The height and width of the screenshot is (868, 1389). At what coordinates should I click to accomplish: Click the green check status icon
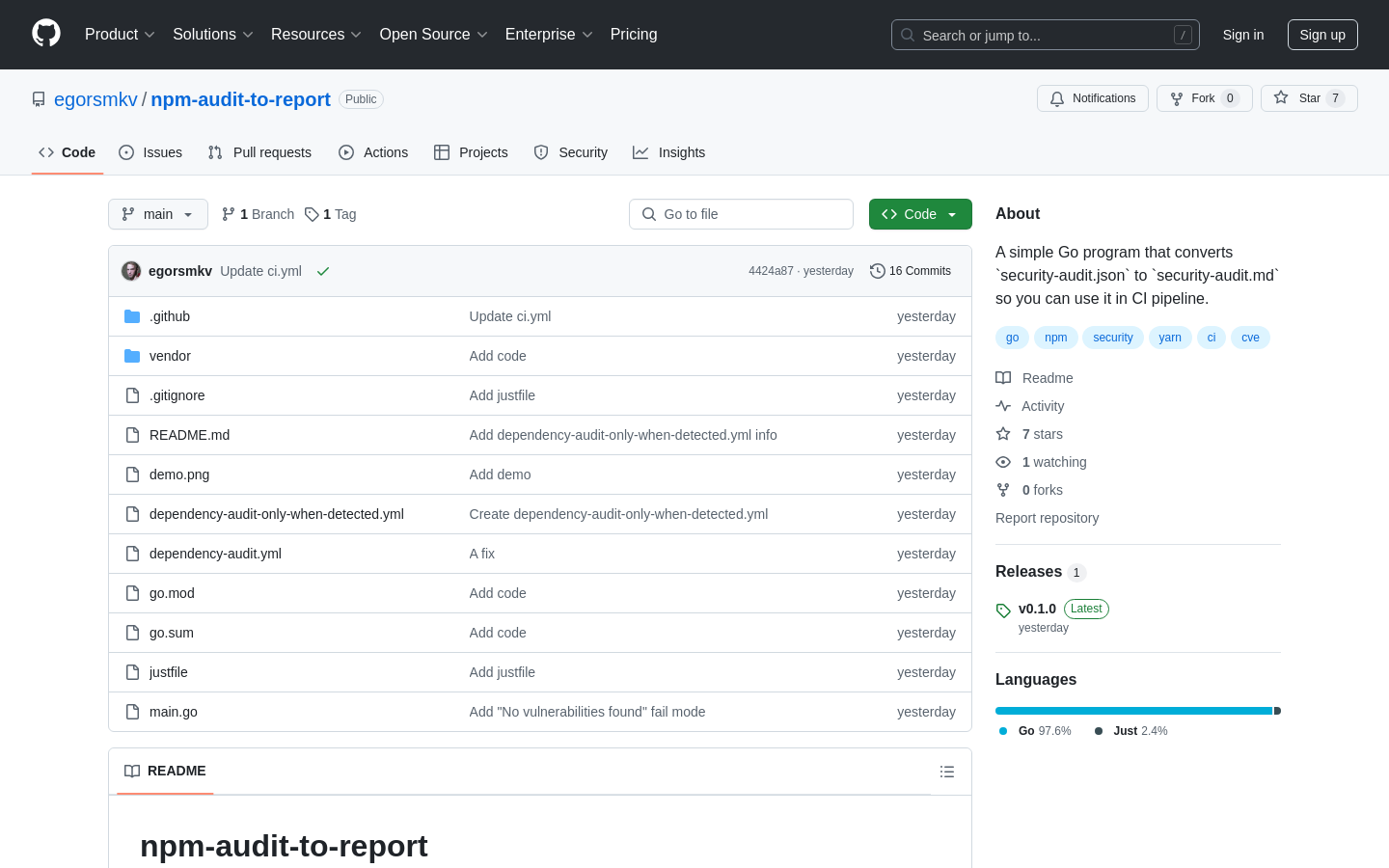pyautogui.click(x=323, y=271)
